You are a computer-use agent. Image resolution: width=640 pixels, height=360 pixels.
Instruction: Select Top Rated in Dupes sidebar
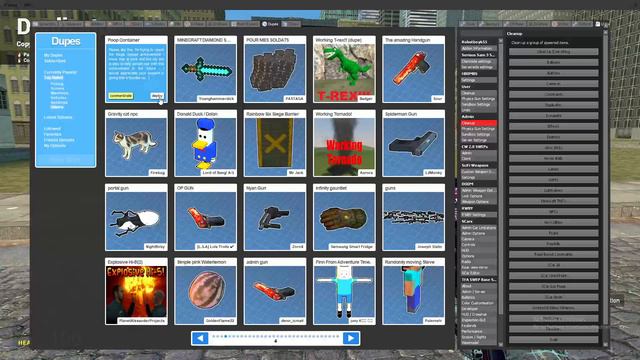[x=53, y=77]
